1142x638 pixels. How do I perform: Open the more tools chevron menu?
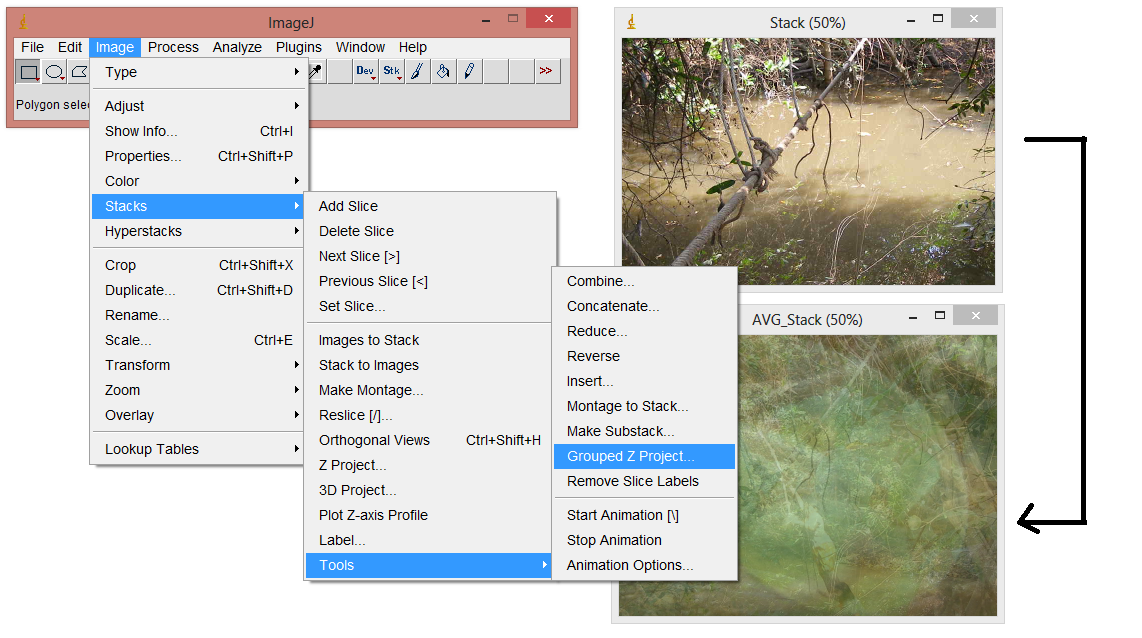click(x=547, y=71)
